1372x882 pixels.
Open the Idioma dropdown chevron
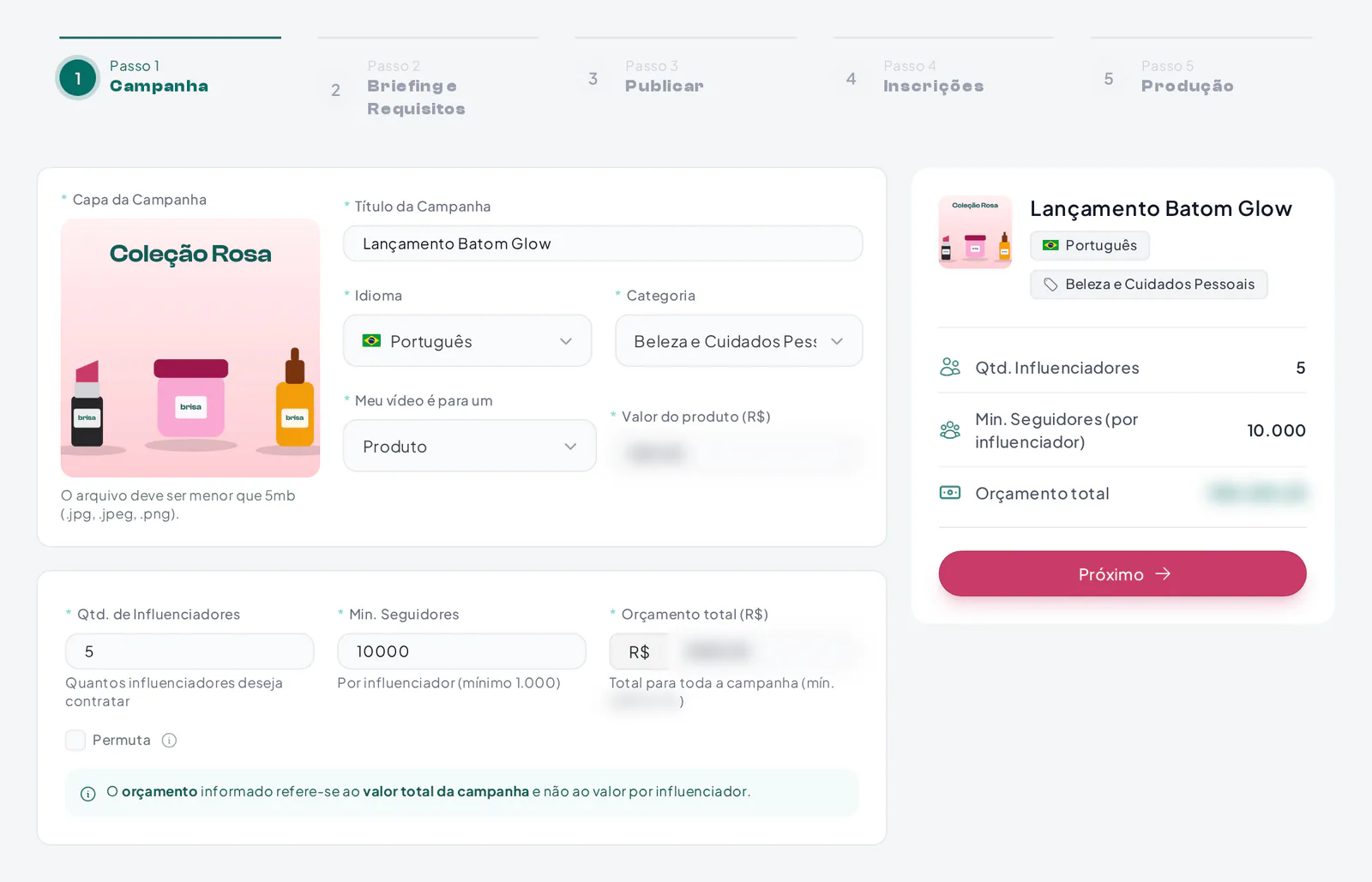pos(566,341)
